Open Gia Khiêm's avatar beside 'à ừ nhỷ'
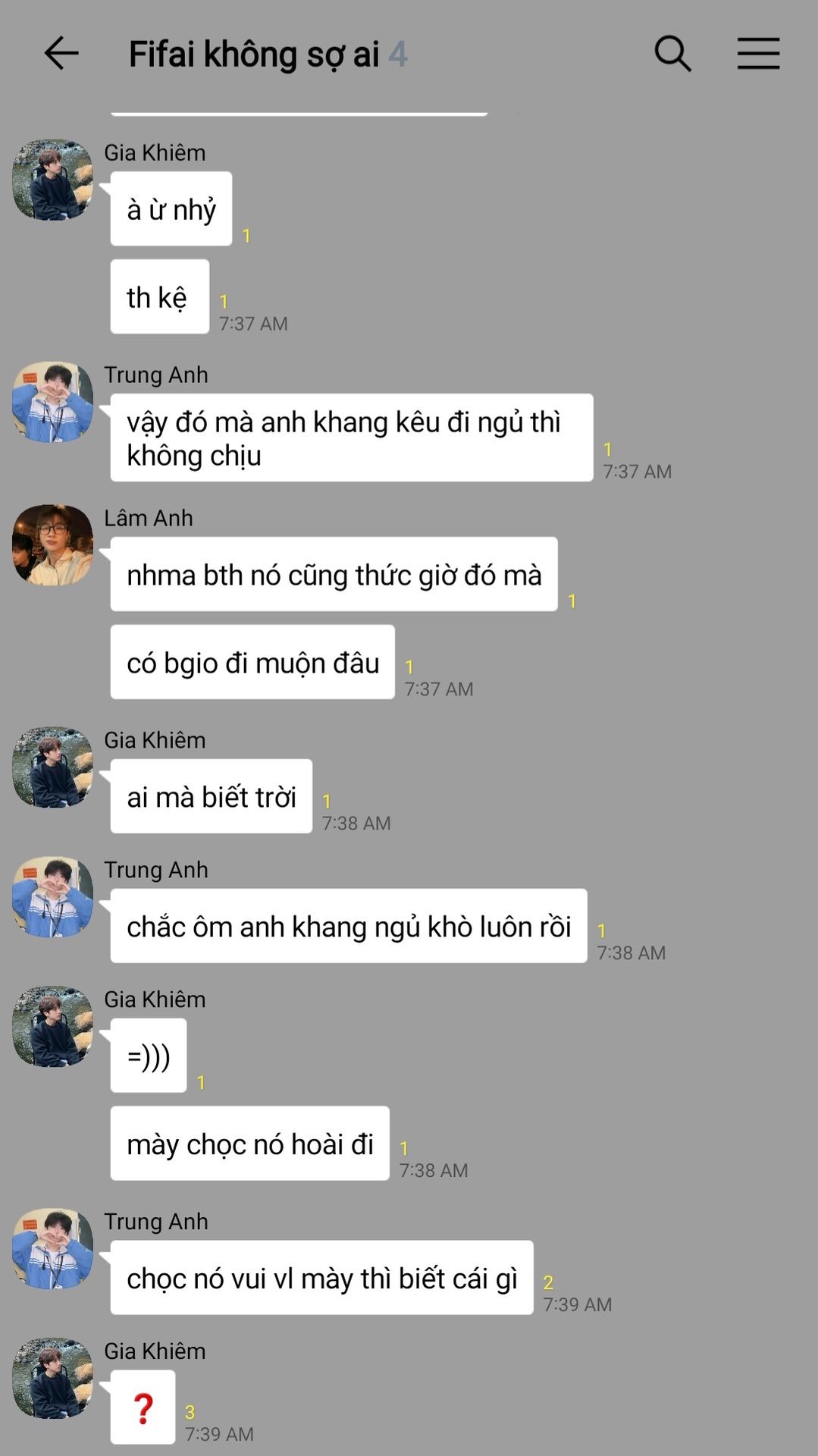Screen dimensions: 818x1456 52,180
